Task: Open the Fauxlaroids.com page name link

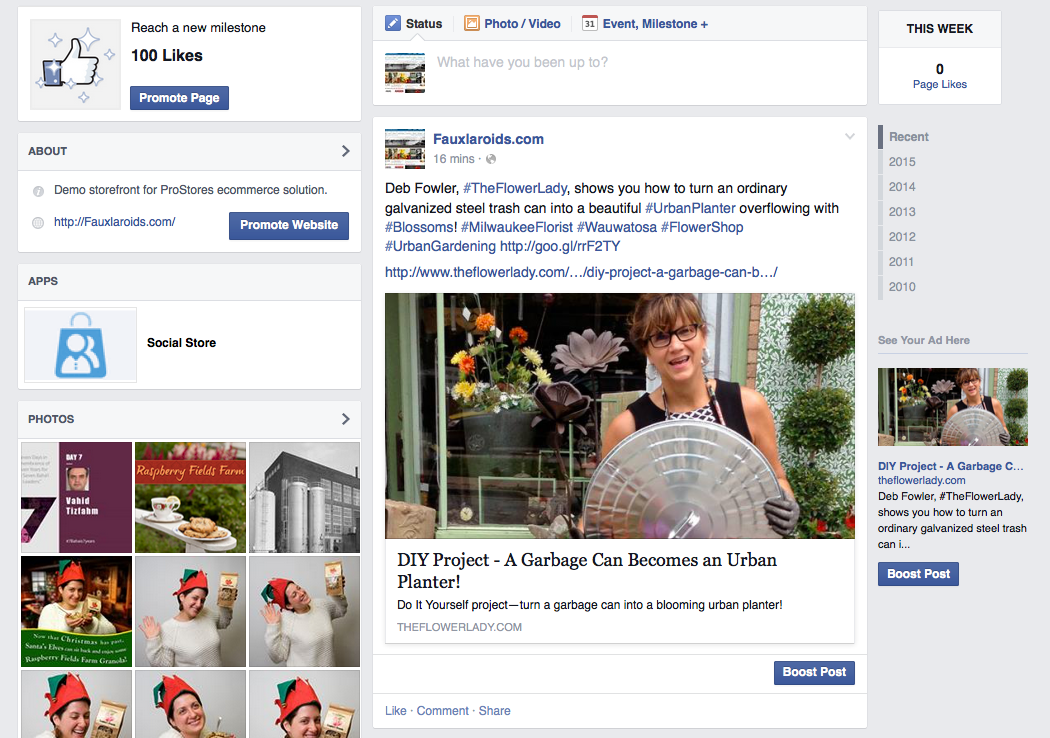Action: 488,139
